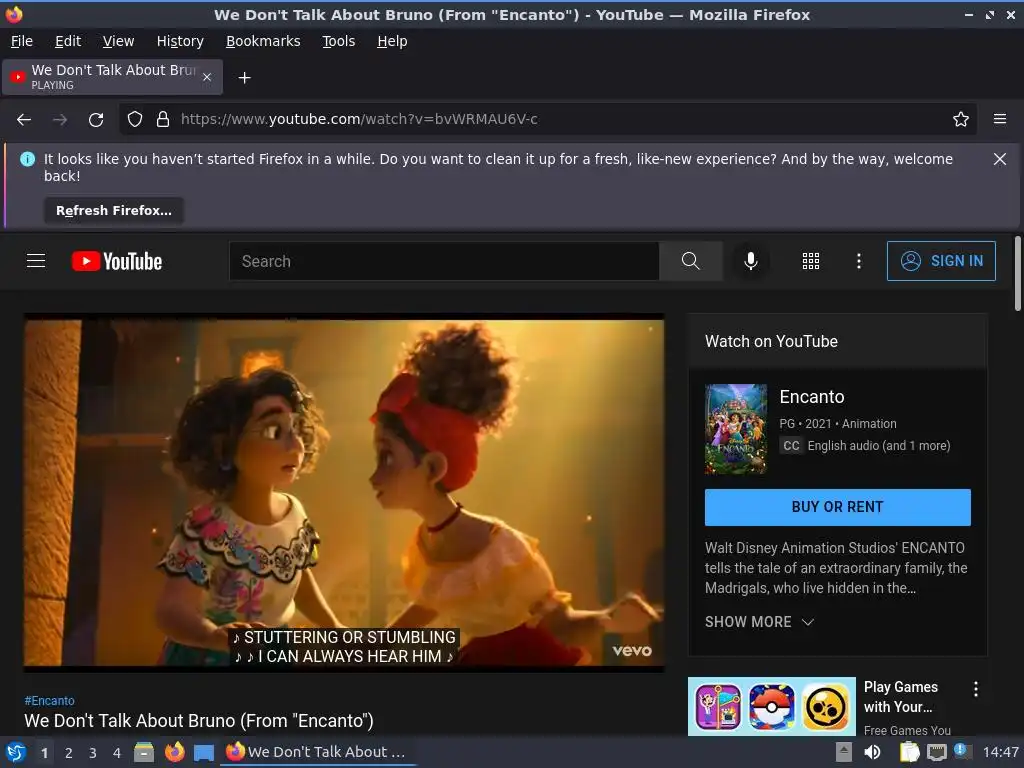Open the file manager from taskbar
This screenshot has height=768, width=1024.
tap(144, 752)
